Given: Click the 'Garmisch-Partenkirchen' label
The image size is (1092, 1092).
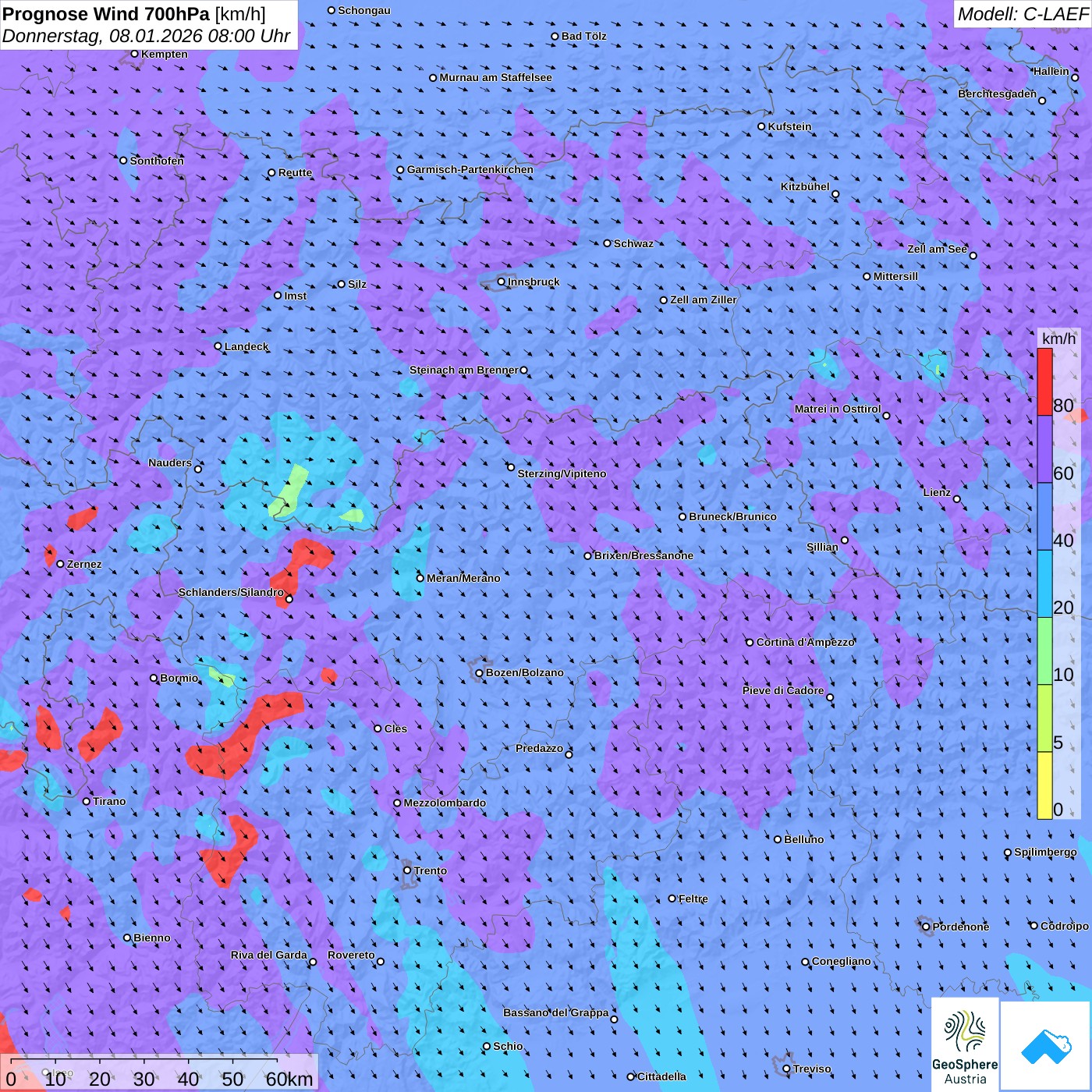Looking at the screenshot, I should (470, 169).
